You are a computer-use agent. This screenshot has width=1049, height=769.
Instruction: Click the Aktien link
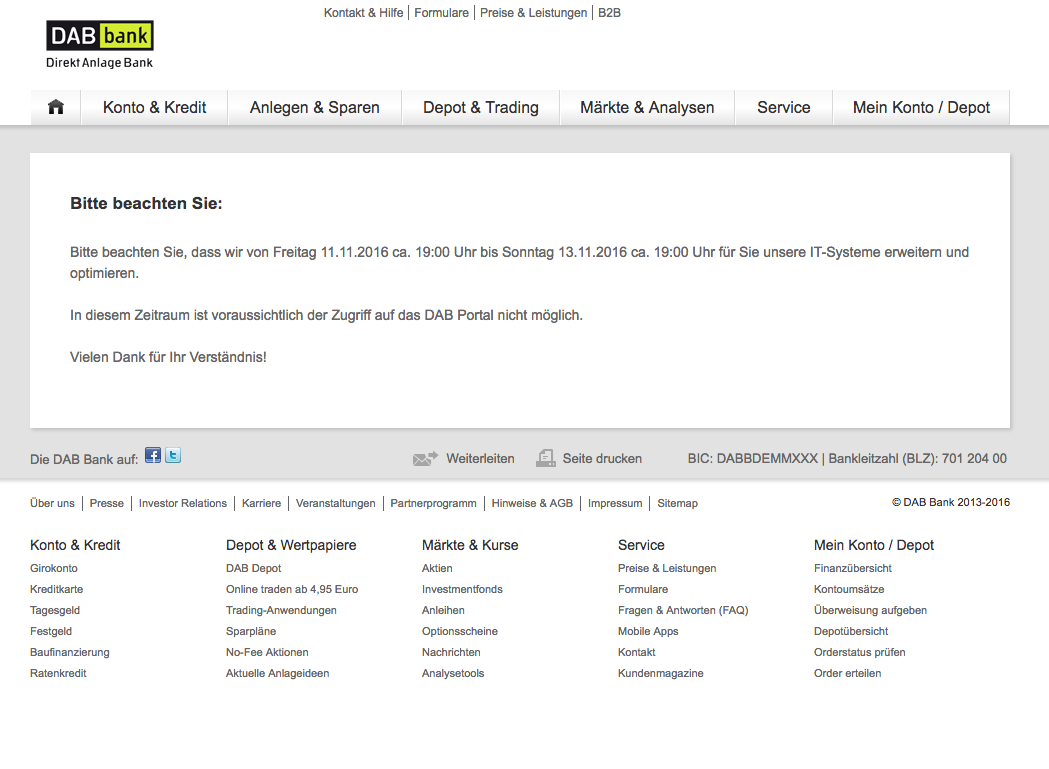click(x=437, y=568)
